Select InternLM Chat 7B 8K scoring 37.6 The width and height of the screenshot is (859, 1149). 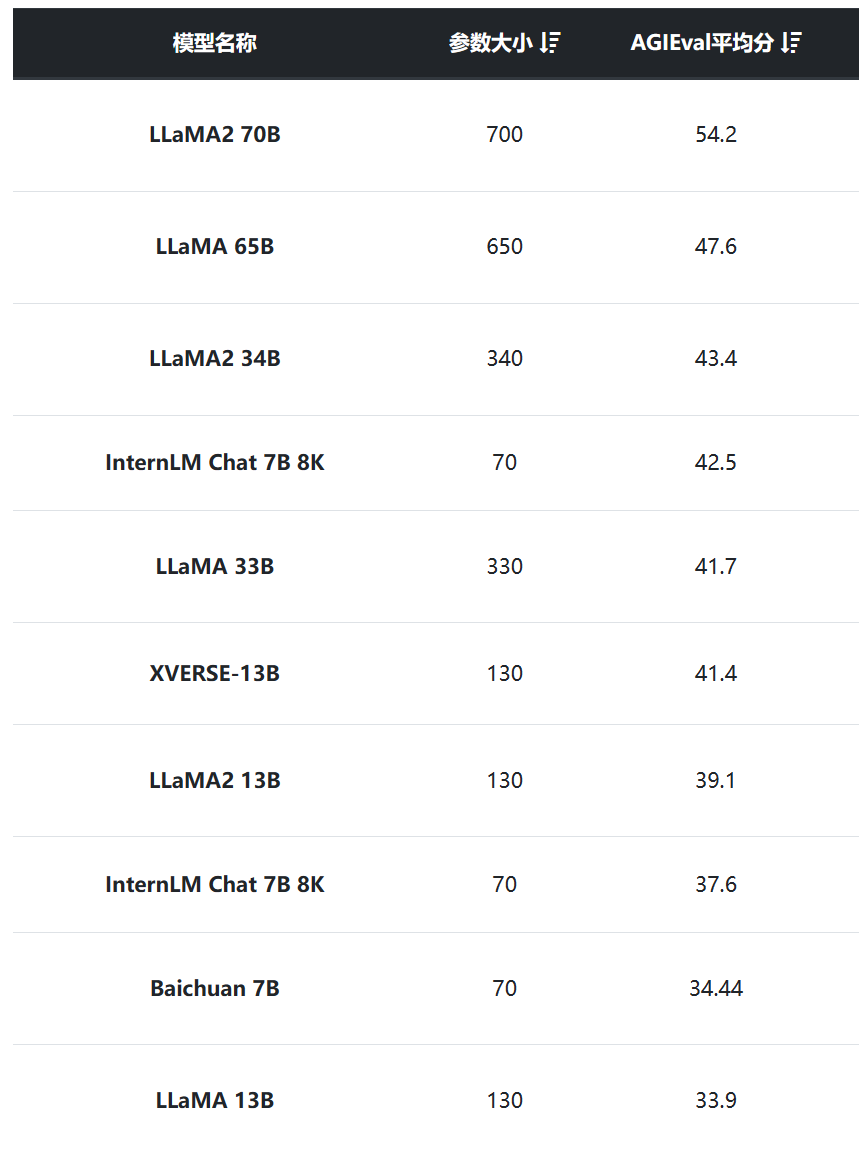pyautogui.click(x=215, y=884)
